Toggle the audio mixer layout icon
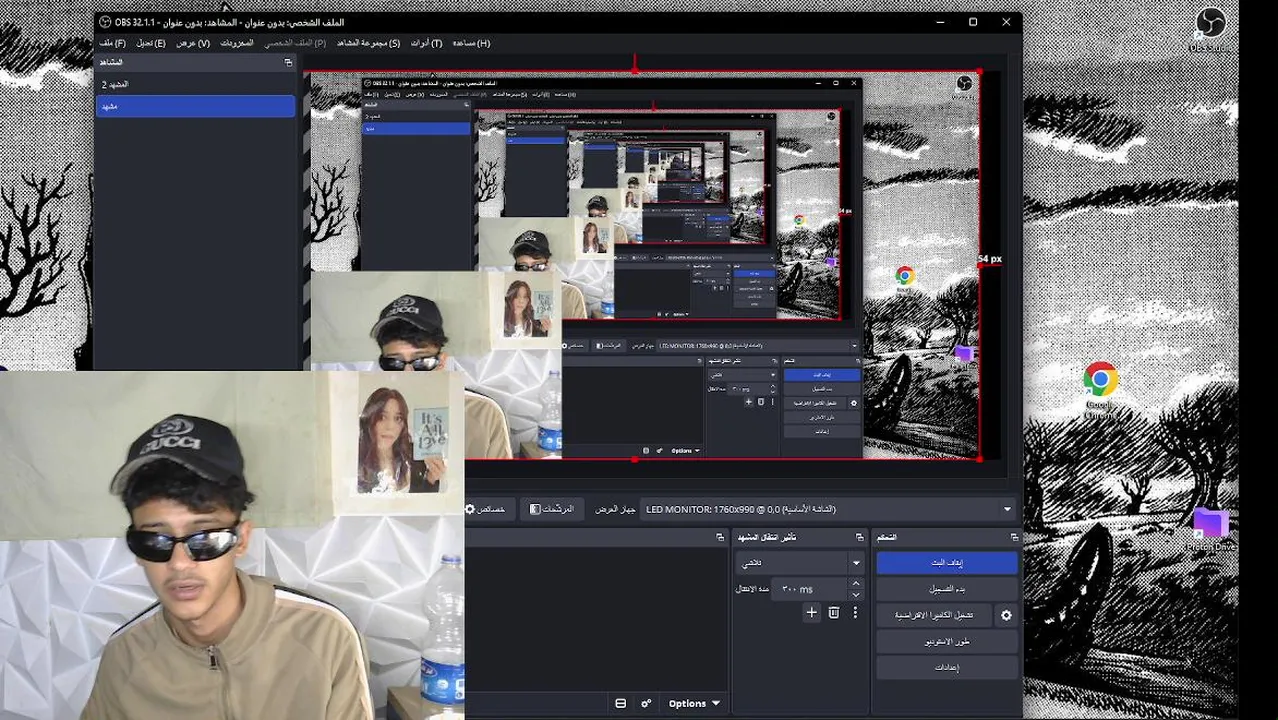1278x720 pixels. [x=621, y=703]
